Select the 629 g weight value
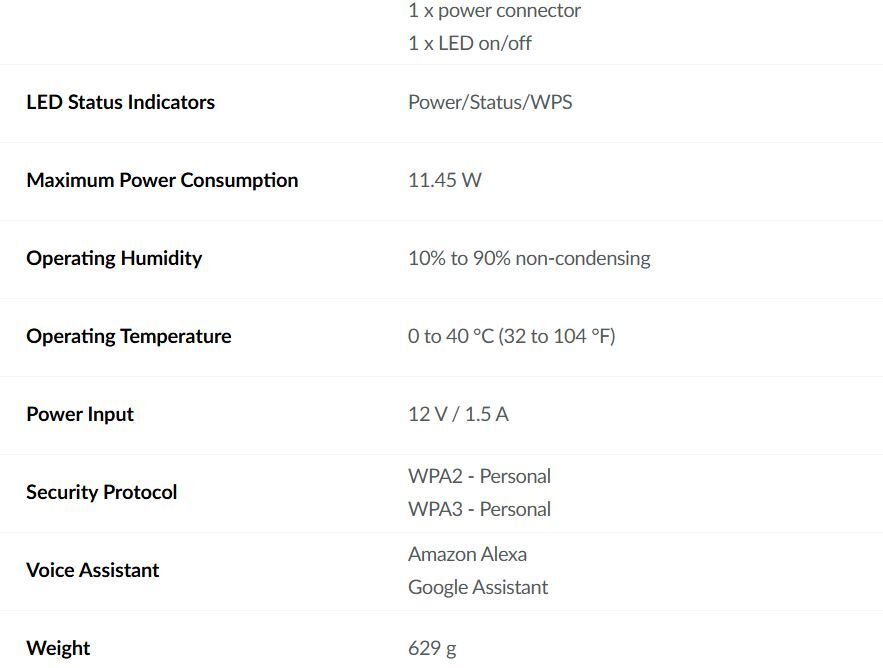The image size is (883, 668). point(432,648)
